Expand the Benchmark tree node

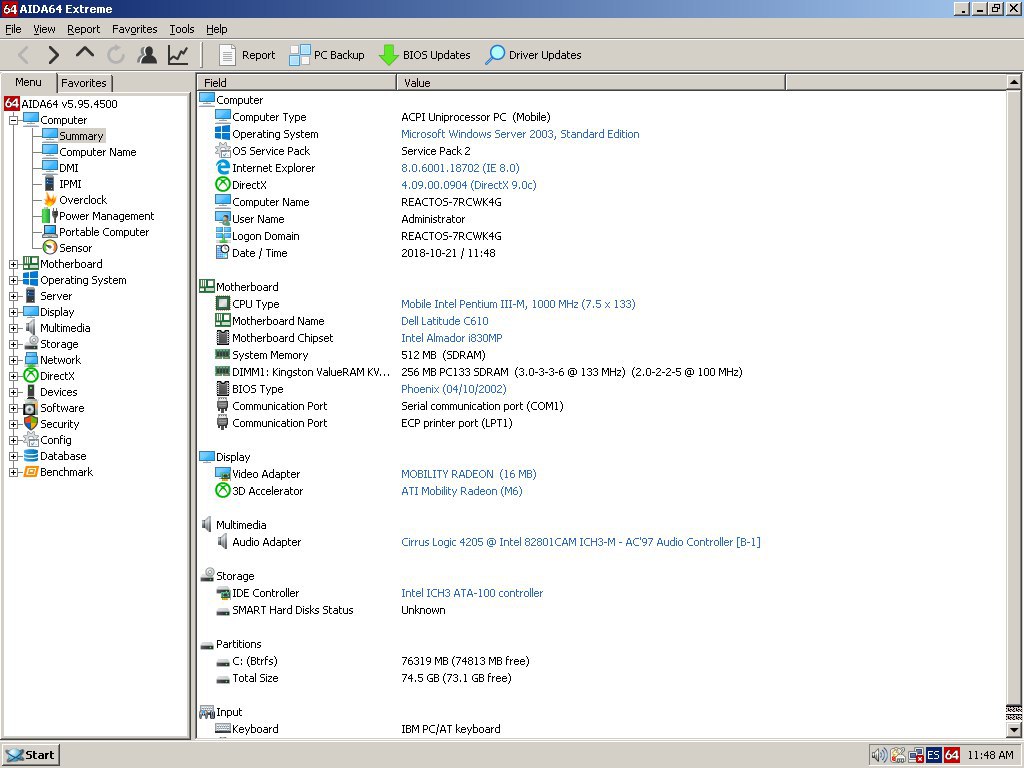pyautogui.click(x=14, y=472)
